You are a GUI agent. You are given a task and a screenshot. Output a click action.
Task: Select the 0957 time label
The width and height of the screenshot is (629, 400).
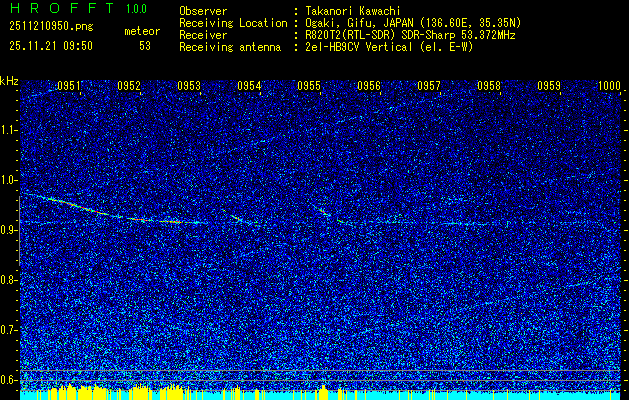(x=429, y=86)
